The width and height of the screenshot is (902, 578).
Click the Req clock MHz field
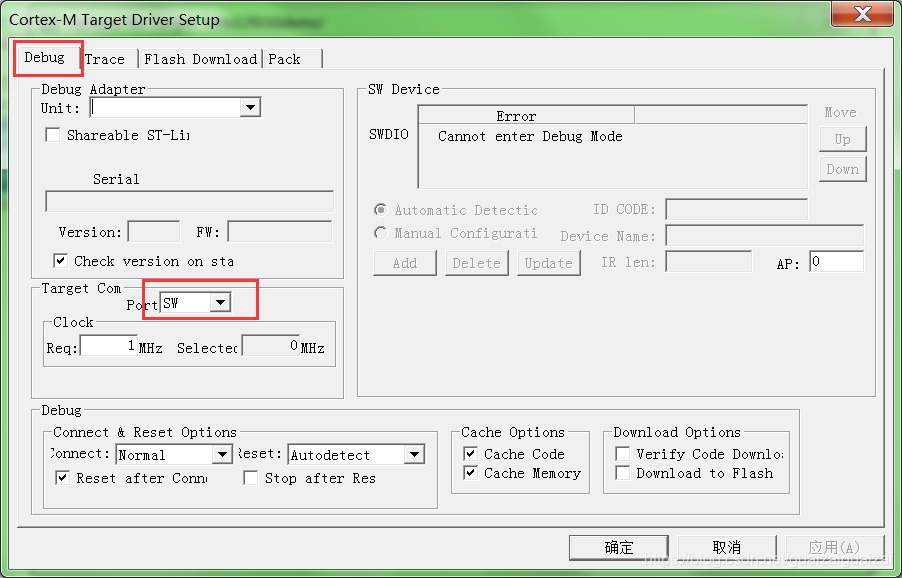pos(109,346)
